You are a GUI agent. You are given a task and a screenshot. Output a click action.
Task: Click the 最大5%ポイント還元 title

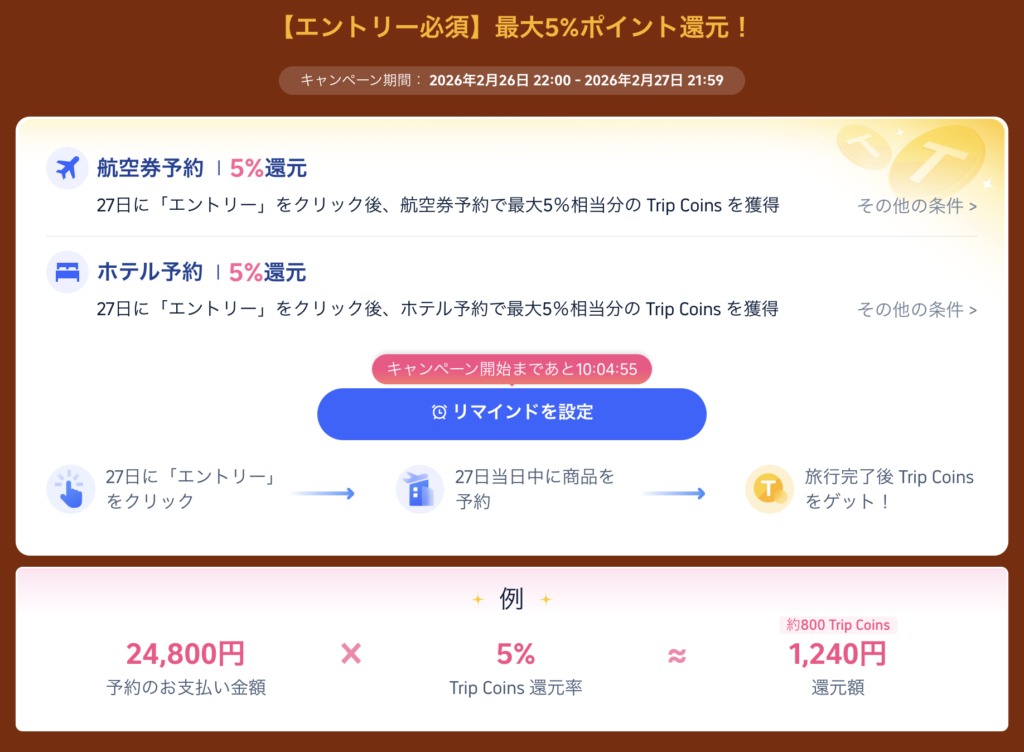511,27
